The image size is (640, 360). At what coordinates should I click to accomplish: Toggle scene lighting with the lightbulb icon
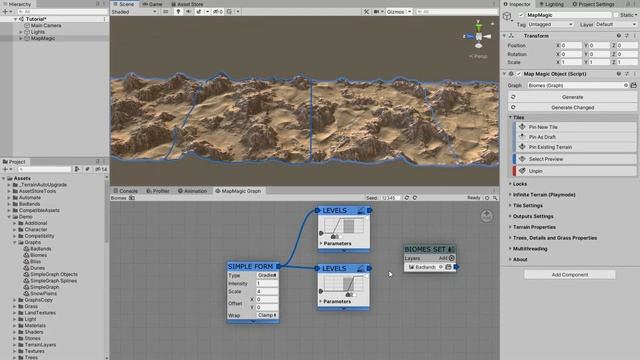click(178, 12)
